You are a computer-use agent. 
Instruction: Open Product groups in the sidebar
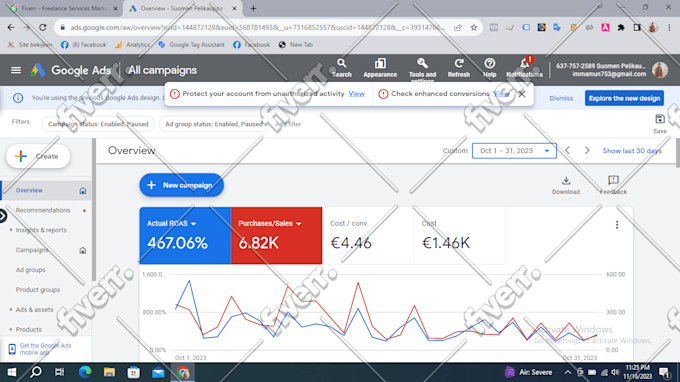pos(38,290)
